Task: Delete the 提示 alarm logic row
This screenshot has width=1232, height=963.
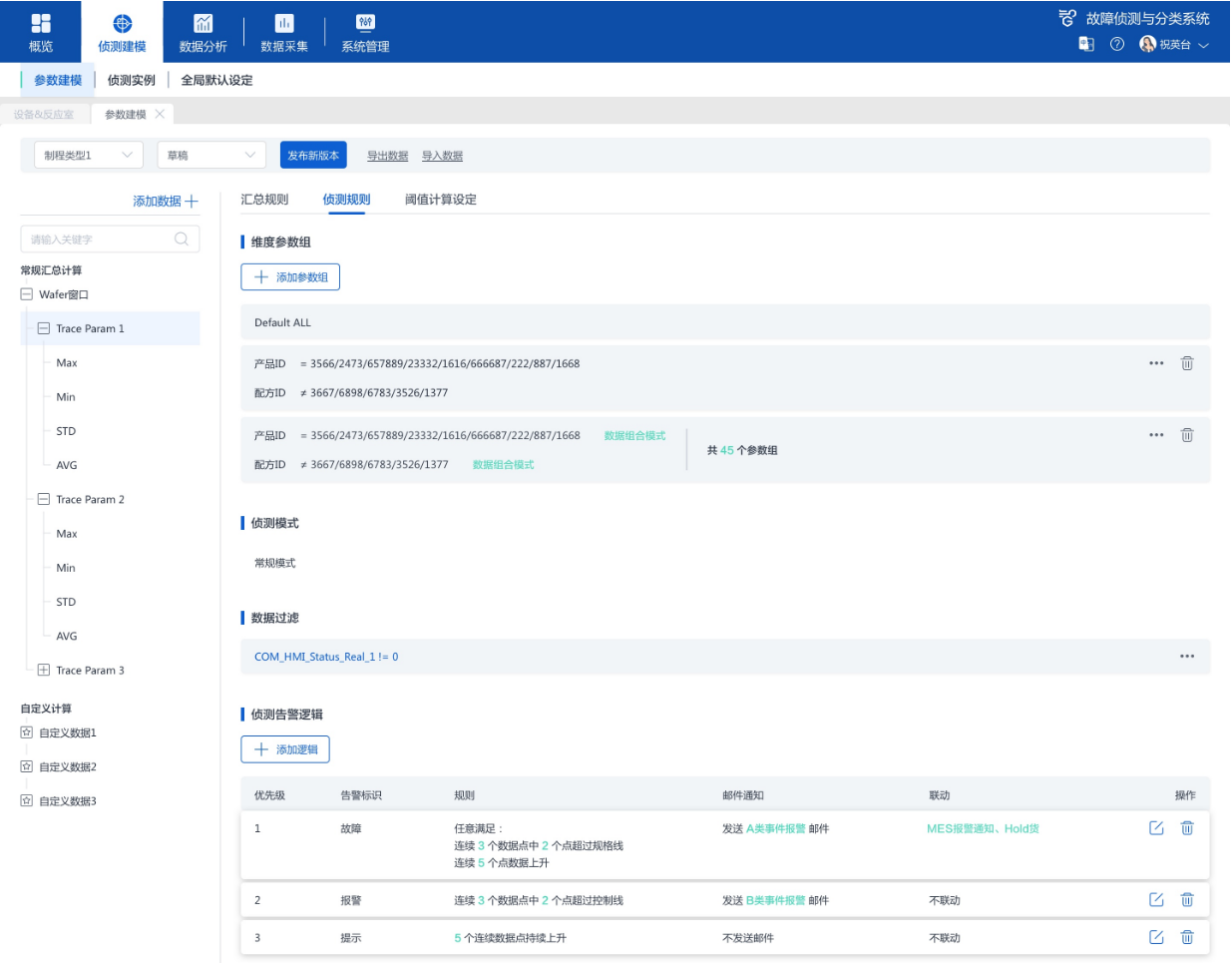Action: 1187,937
